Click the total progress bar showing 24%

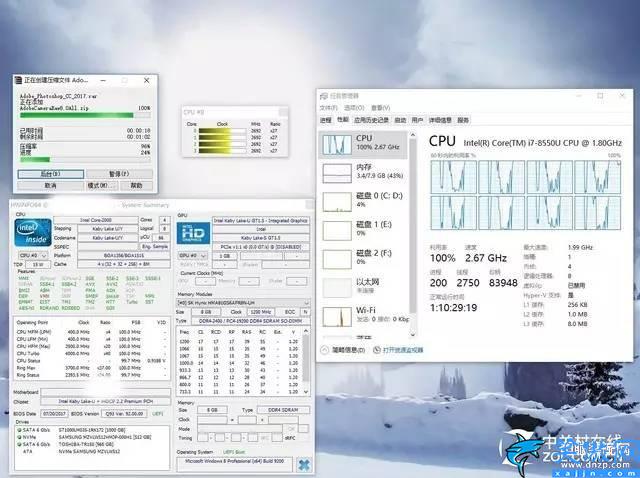(85, 159)
